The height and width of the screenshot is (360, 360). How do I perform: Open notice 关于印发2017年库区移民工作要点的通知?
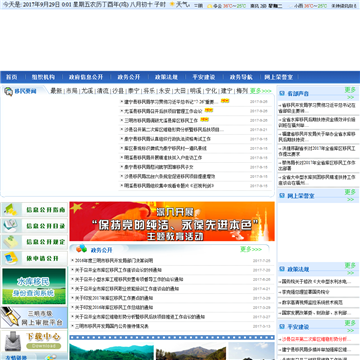pos(114,298)
